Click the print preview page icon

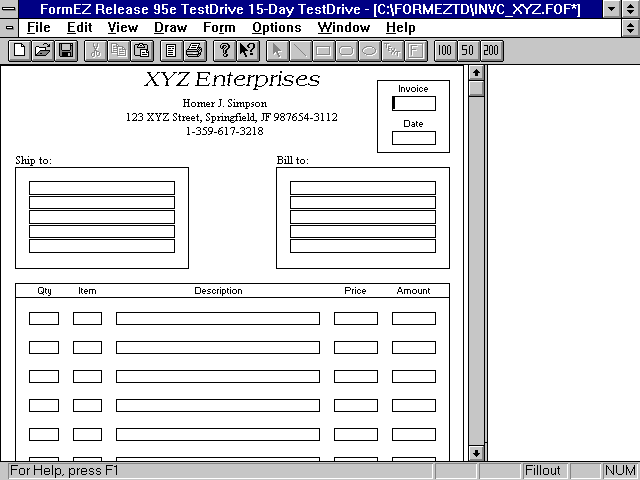coord(171,50)
